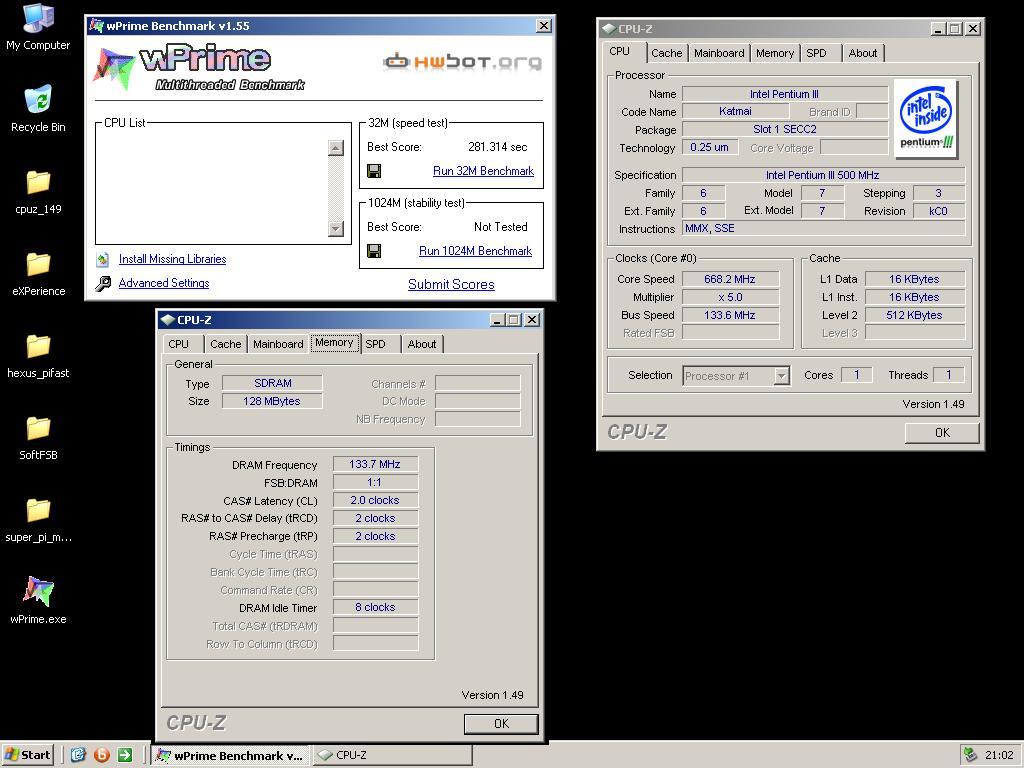This screenshot has height=768, width=1024.
Task: Select Memory tab in memory CPU-Z window
Action: (334, 342)
